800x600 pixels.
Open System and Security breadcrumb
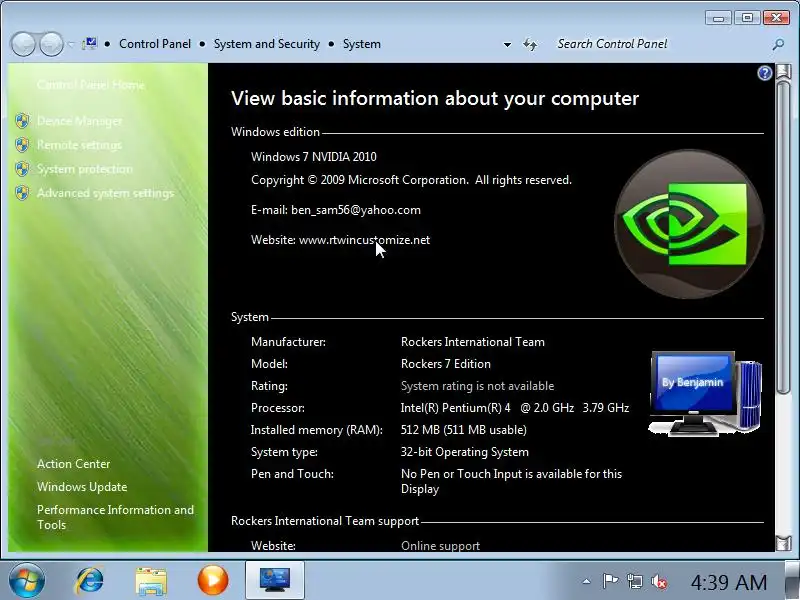(x=266, y=44)
